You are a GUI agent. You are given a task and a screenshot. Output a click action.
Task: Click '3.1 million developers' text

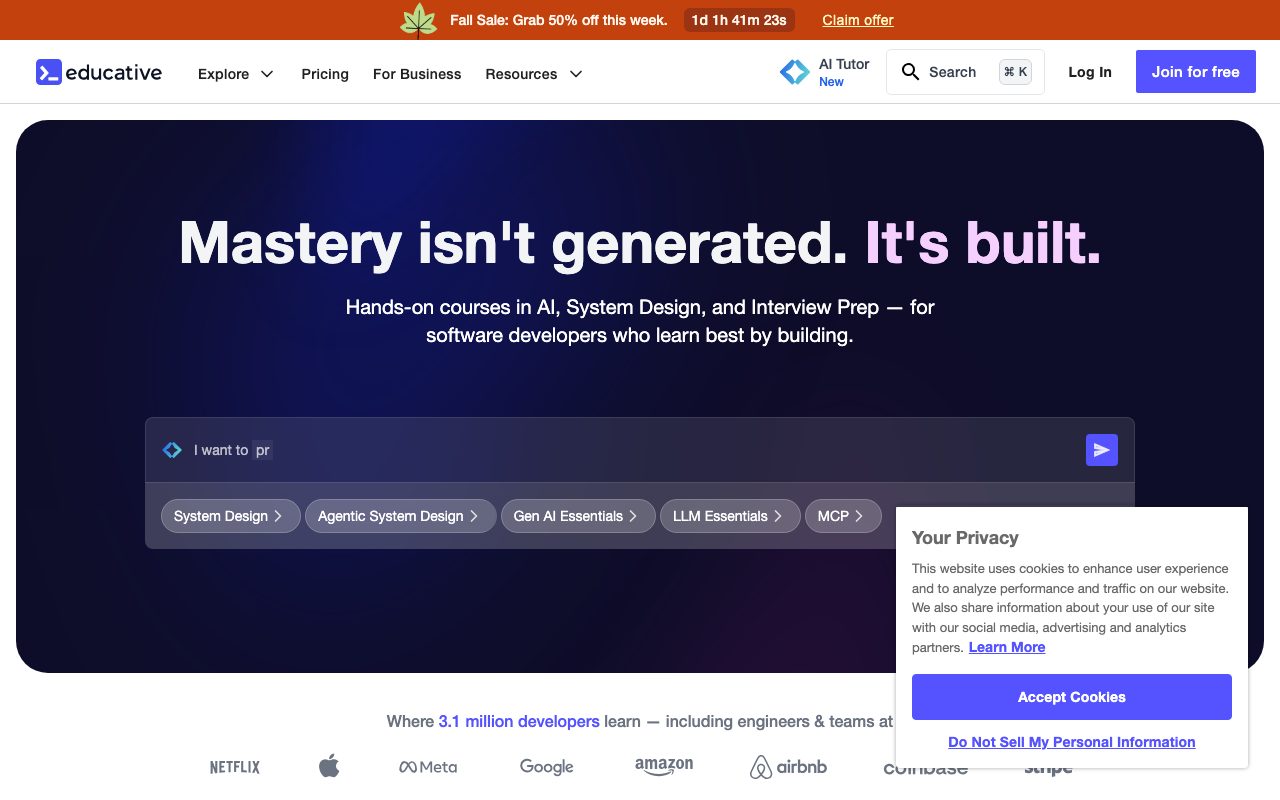pos(519,721)
